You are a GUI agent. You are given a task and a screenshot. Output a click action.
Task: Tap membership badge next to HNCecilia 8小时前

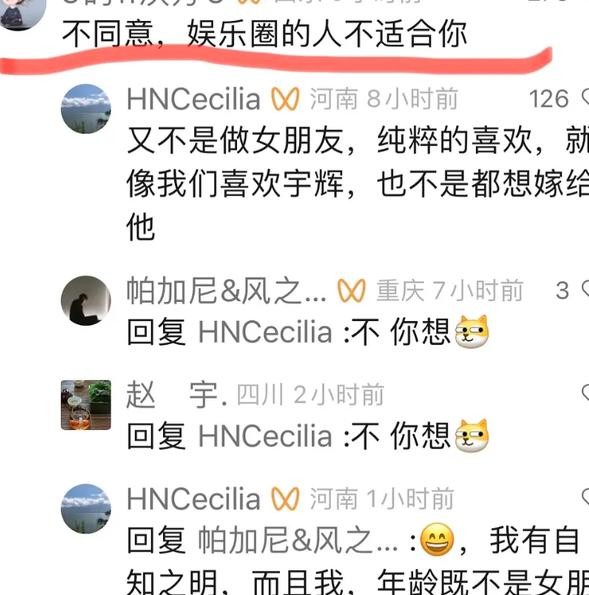click(x=285, y=99)
